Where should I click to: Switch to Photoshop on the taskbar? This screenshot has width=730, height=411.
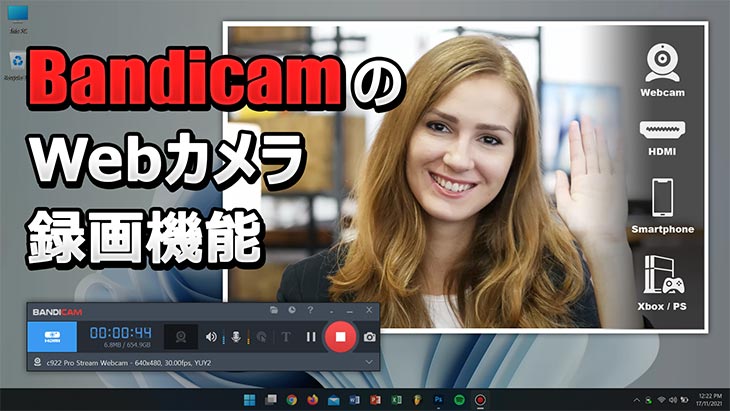click(x=438, y=400)
